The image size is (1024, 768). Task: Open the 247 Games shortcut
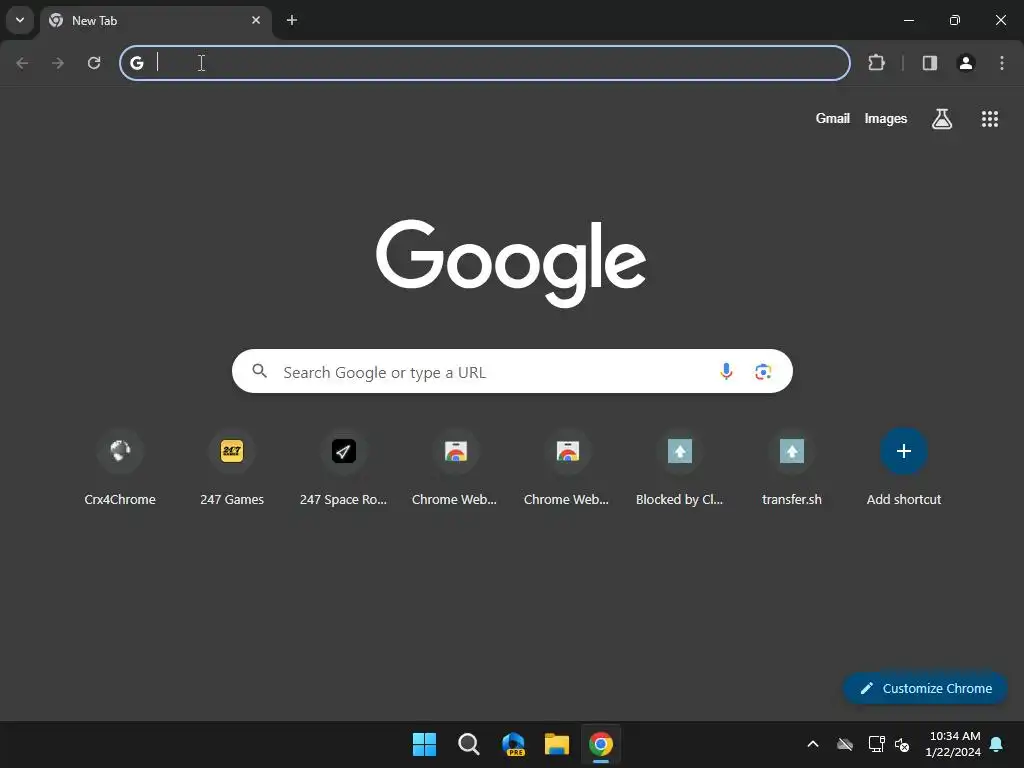(232, 468)
